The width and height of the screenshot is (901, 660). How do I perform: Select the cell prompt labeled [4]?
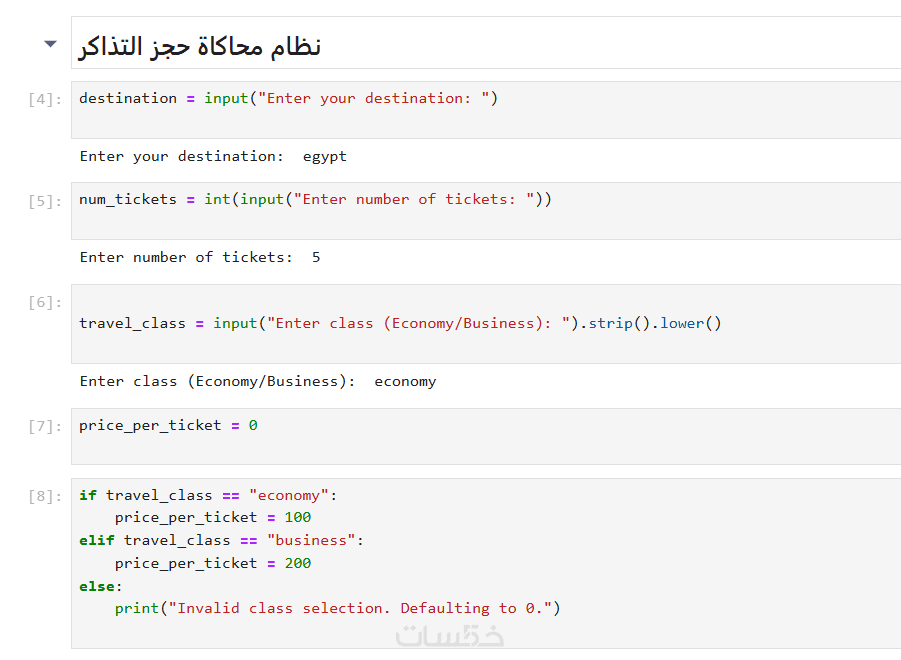pyautogui.click(x=45, y=99)
